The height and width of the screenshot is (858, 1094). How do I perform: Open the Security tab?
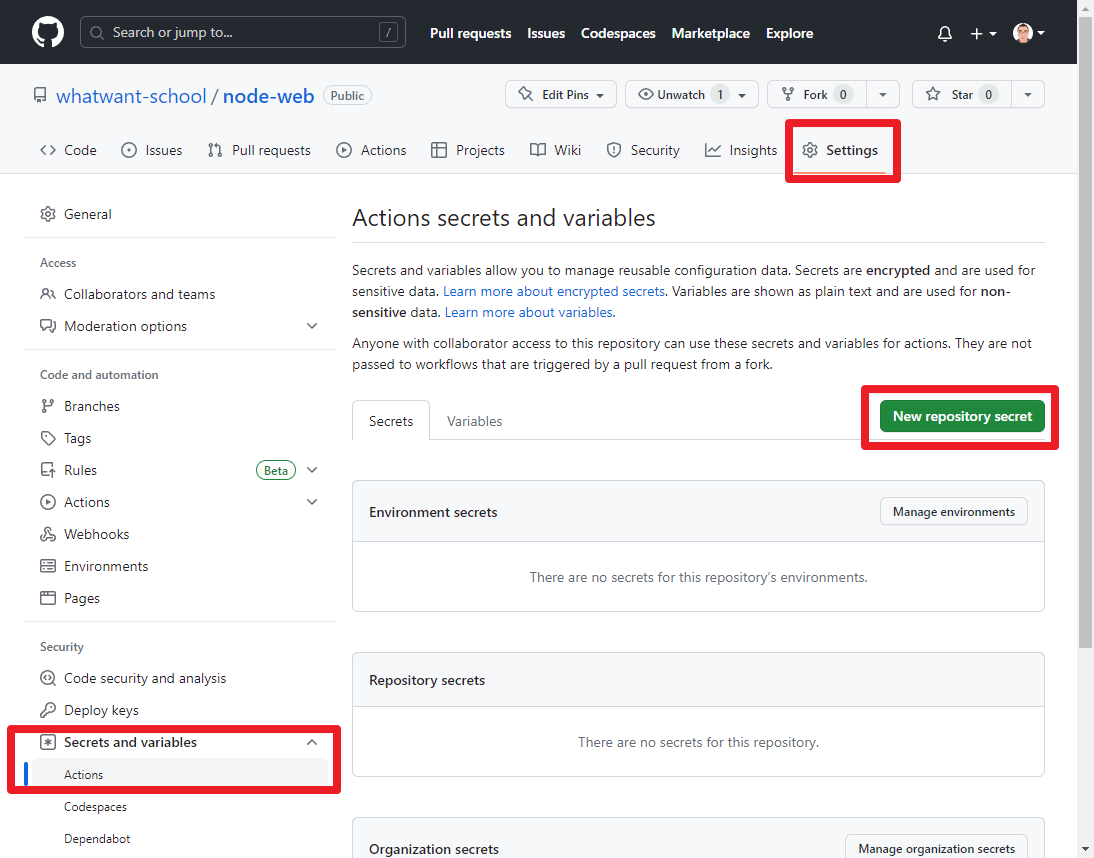click(643, 150)
